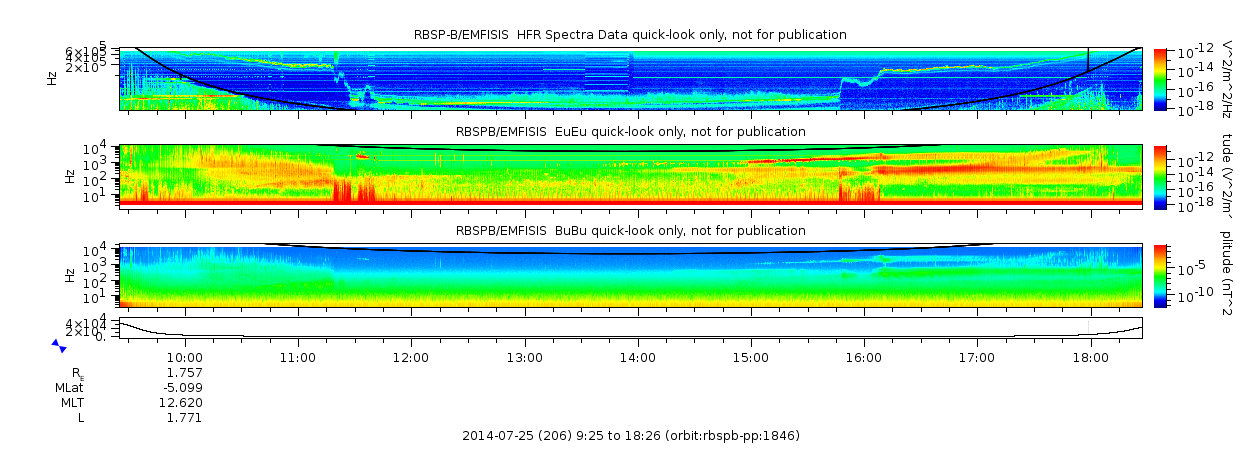Click the HFR Spectra colorbar
The image size is (1250, 449).
(x=1160, y=78)
